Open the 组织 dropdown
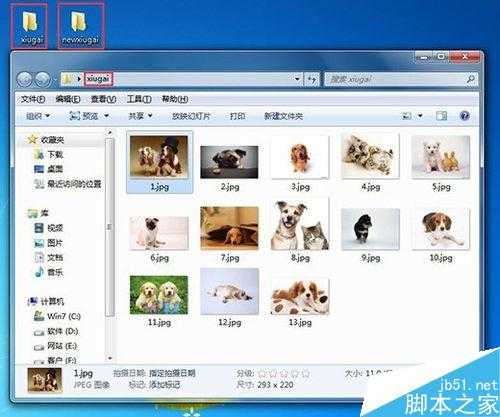Screen dimensions: 500x417 tap(38, 116)
